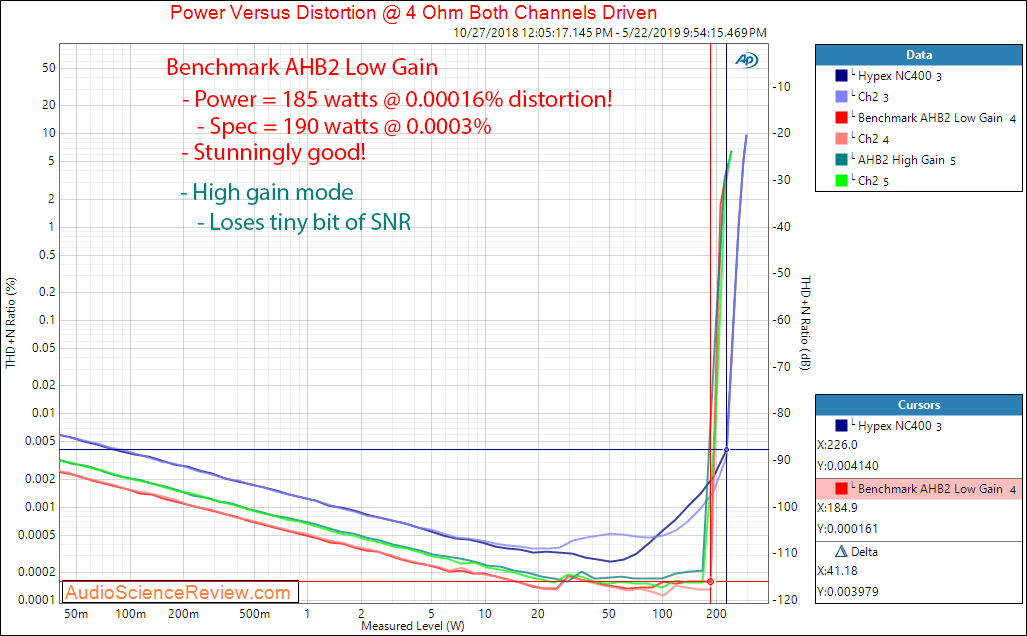The image size is (1027, 636).
Task: Select highlighted Benchmark AHB2 Low Gain cursor row
Action: (918, 489)
